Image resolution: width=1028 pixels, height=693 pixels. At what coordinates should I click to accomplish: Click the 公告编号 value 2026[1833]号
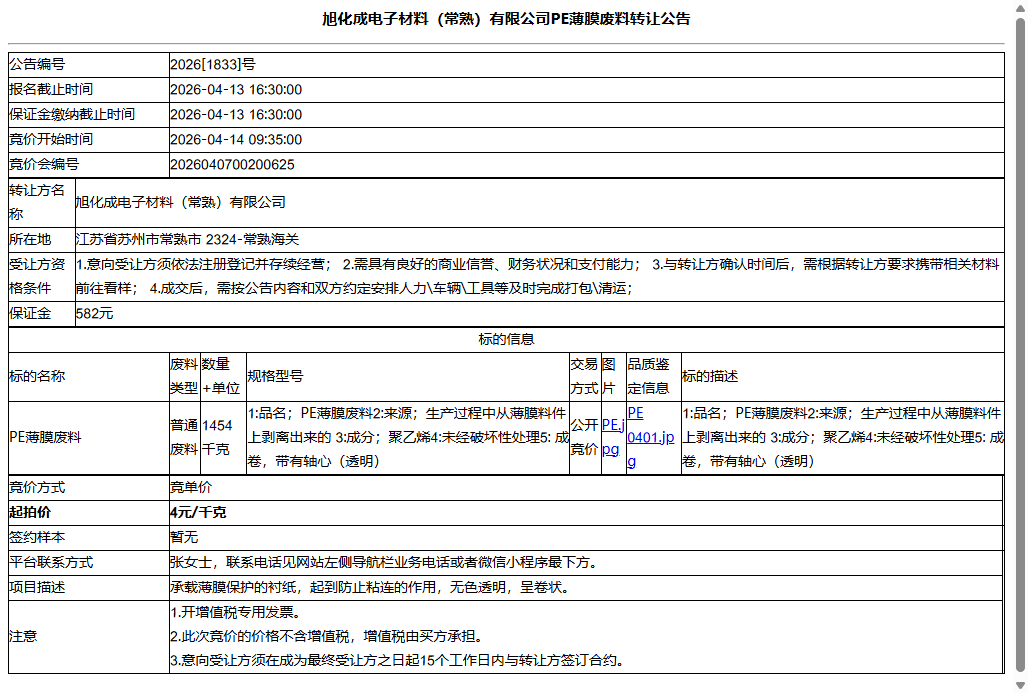pyautogui.click(x=215, y=64)
